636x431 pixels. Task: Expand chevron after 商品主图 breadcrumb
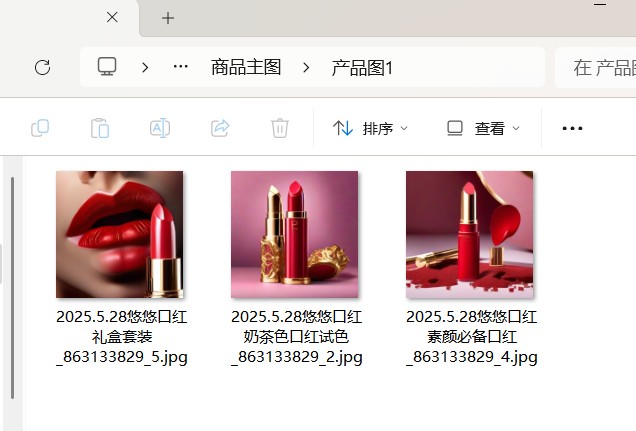point(306,67)
